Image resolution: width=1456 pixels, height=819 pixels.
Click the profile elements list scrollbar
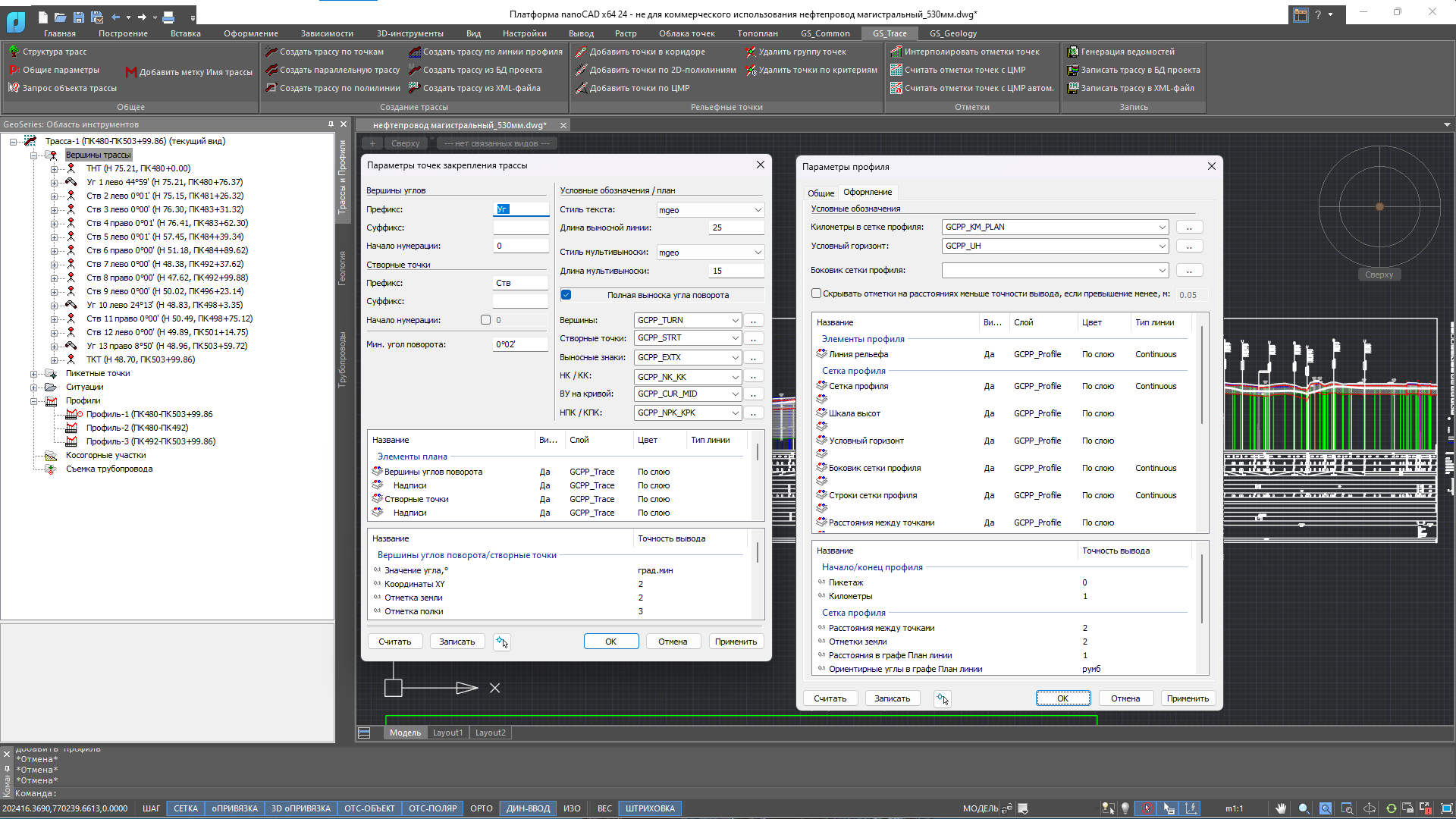click(x=1202, y=375)
